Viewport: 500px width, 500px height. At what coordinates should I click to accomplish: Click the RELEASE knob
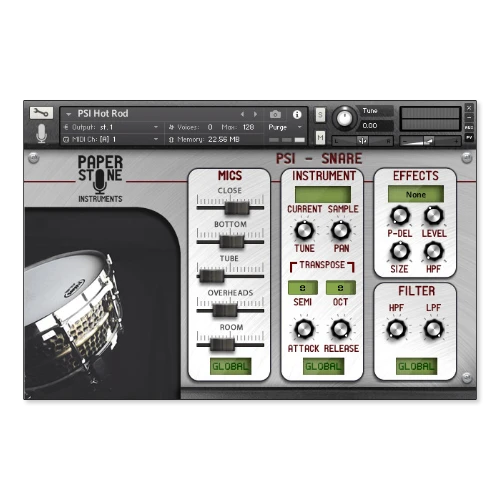pyautogui.click(x=341, y=329)
